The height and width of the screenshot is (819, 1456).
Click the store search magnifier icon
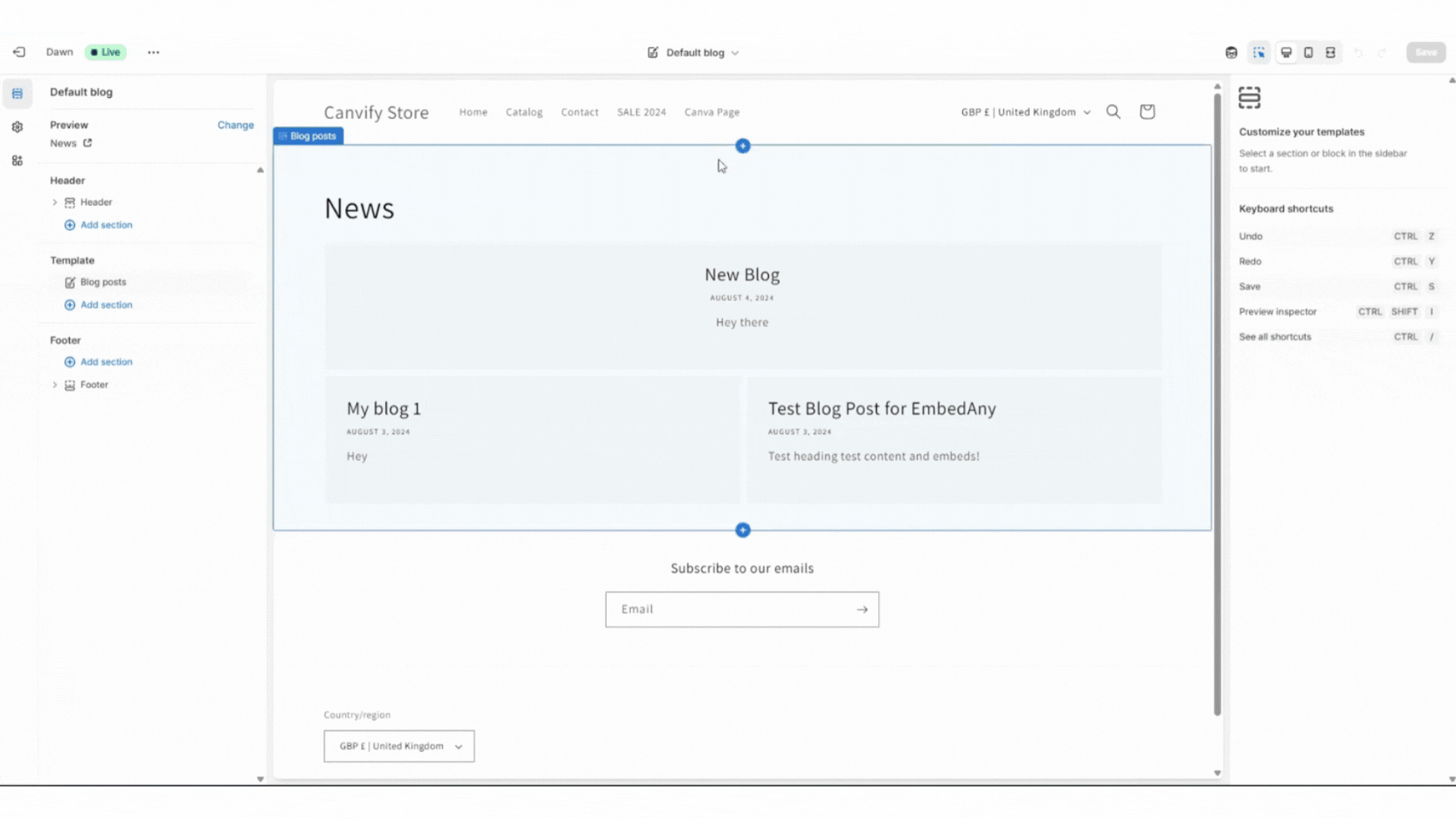click(x=1113, y=112)
